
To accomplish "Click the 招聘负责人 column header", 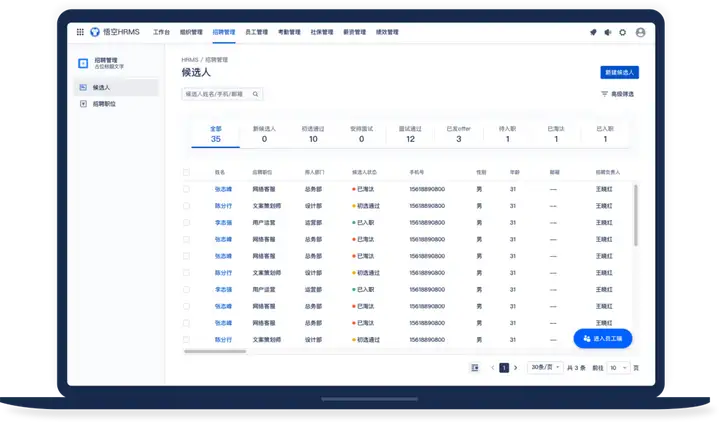I will coord(608,172).
